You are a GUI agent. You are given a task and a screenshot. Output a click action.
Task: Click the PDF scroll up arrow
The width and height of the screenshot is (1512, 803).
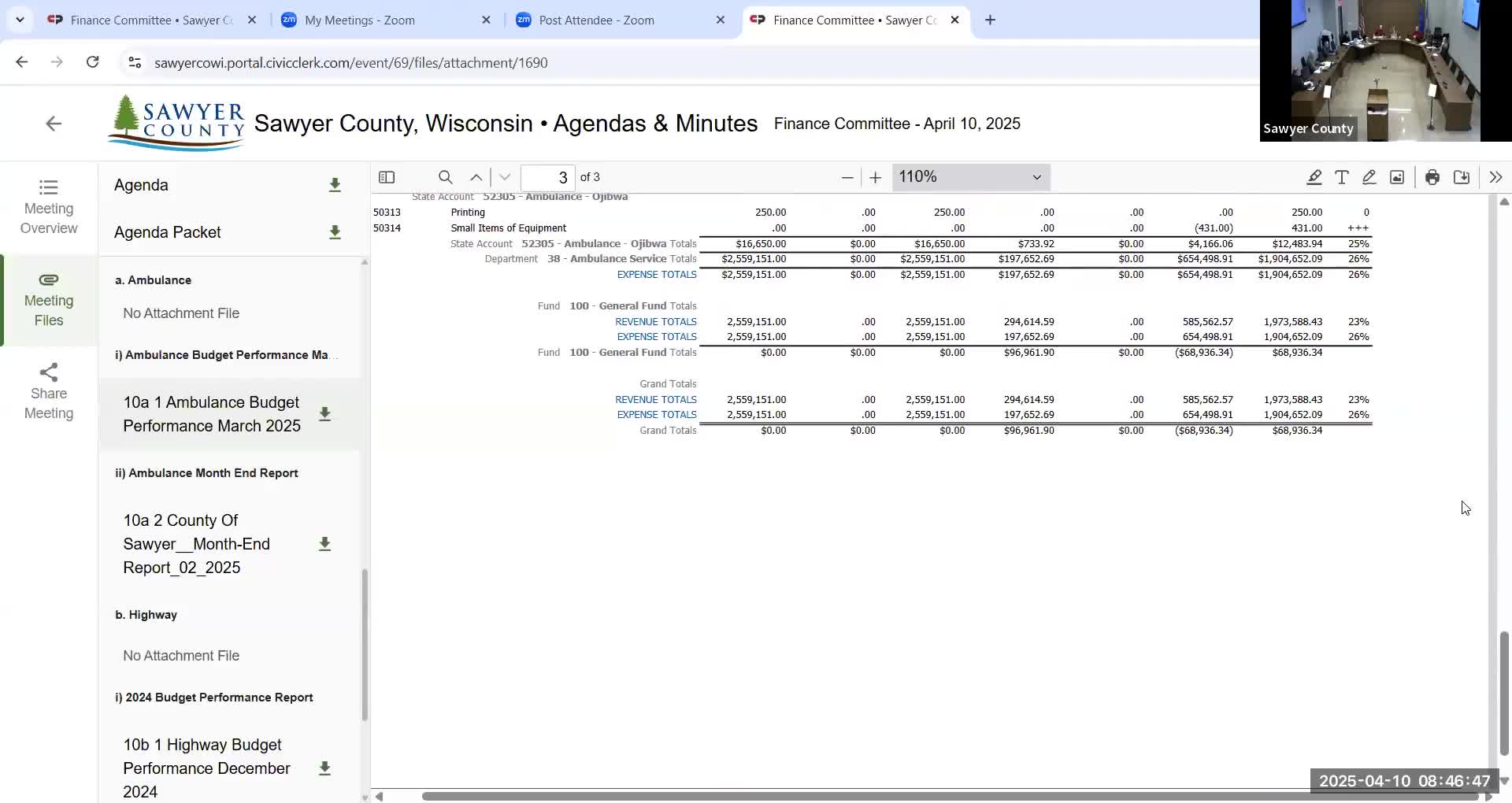[1504, 202]
